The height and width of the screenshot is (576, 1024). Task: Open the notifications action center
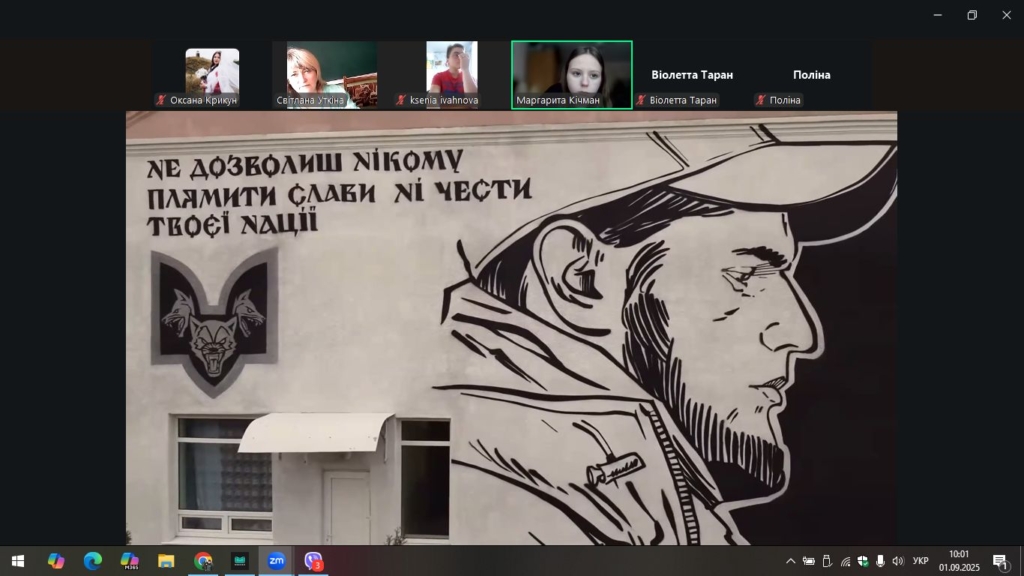pos(1000,561)
